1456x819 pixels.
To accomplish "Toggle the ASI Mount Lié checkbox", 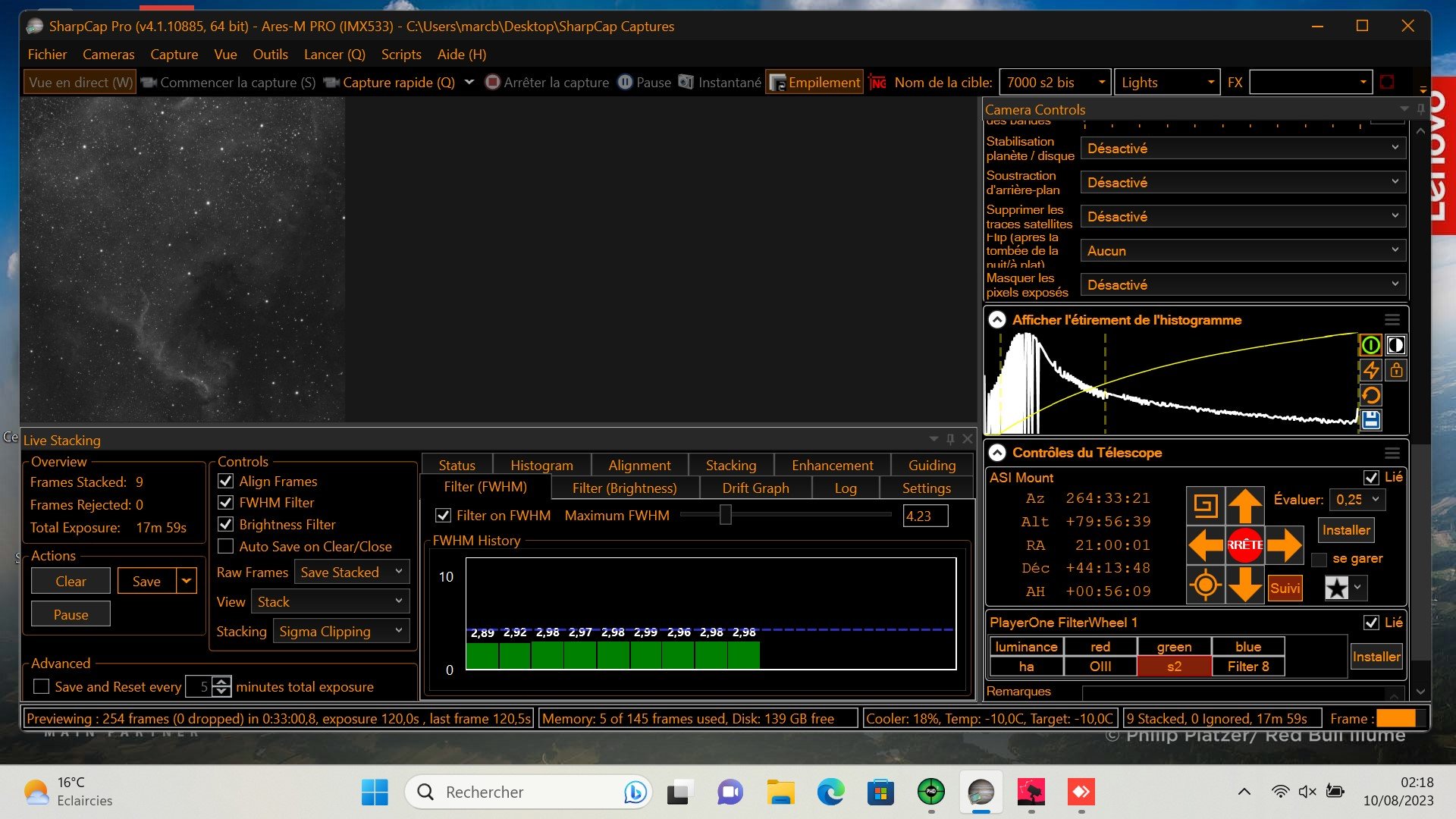I will 1371,478.
